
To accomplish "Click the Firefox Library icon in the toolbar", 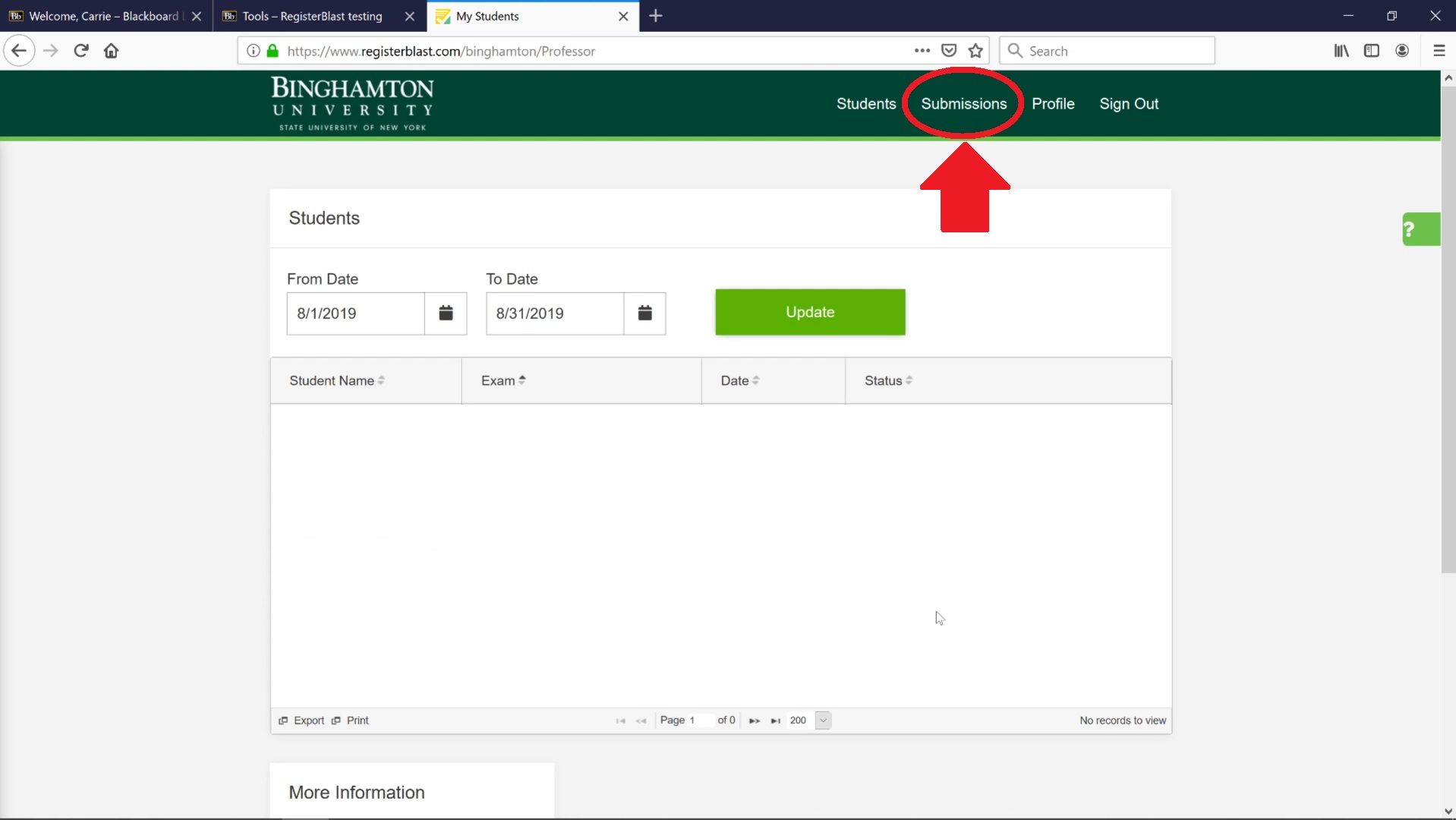I will [1341, 50].
